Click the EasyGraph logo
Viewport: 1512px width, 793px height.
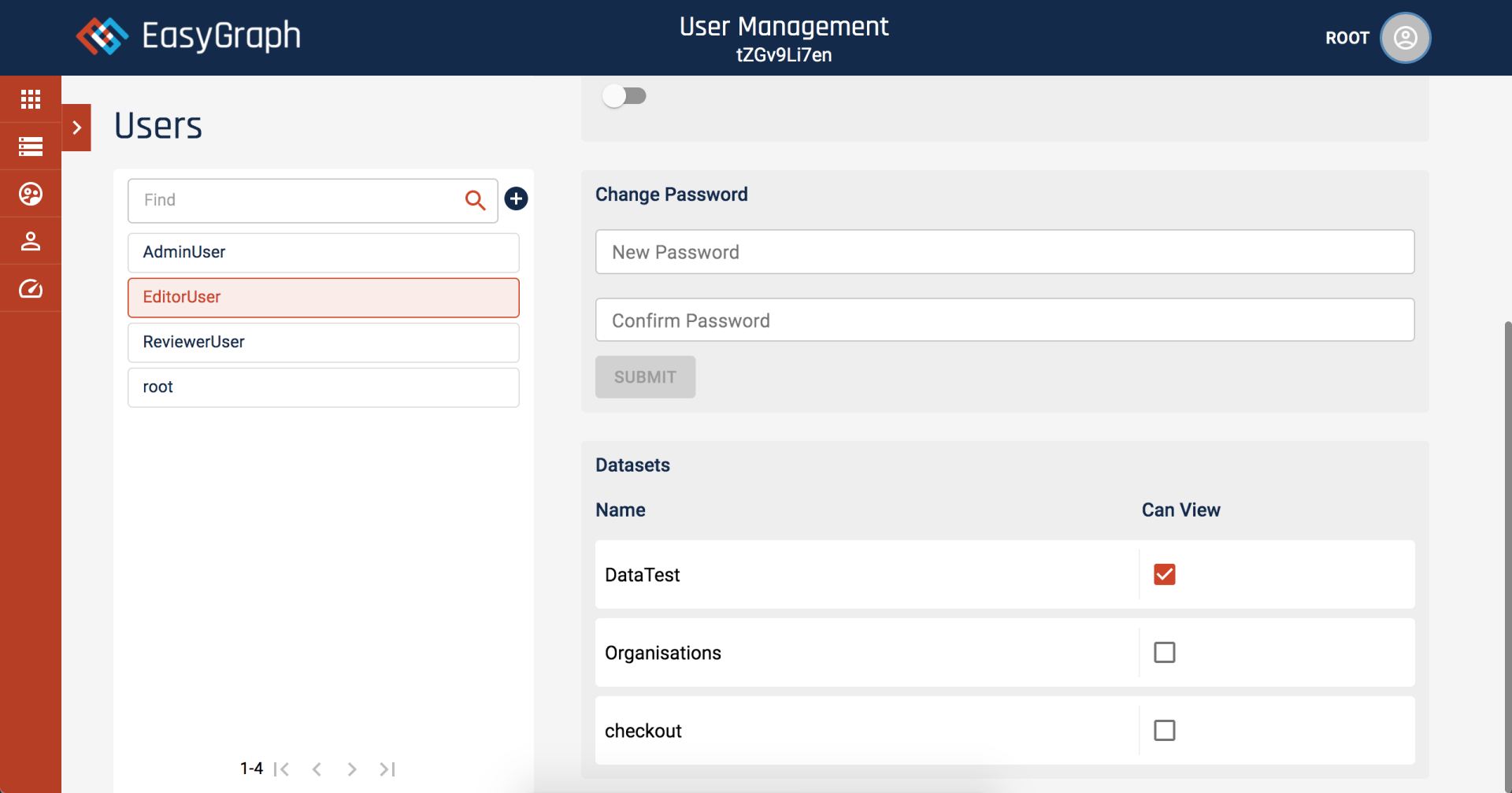pos(189,36)
